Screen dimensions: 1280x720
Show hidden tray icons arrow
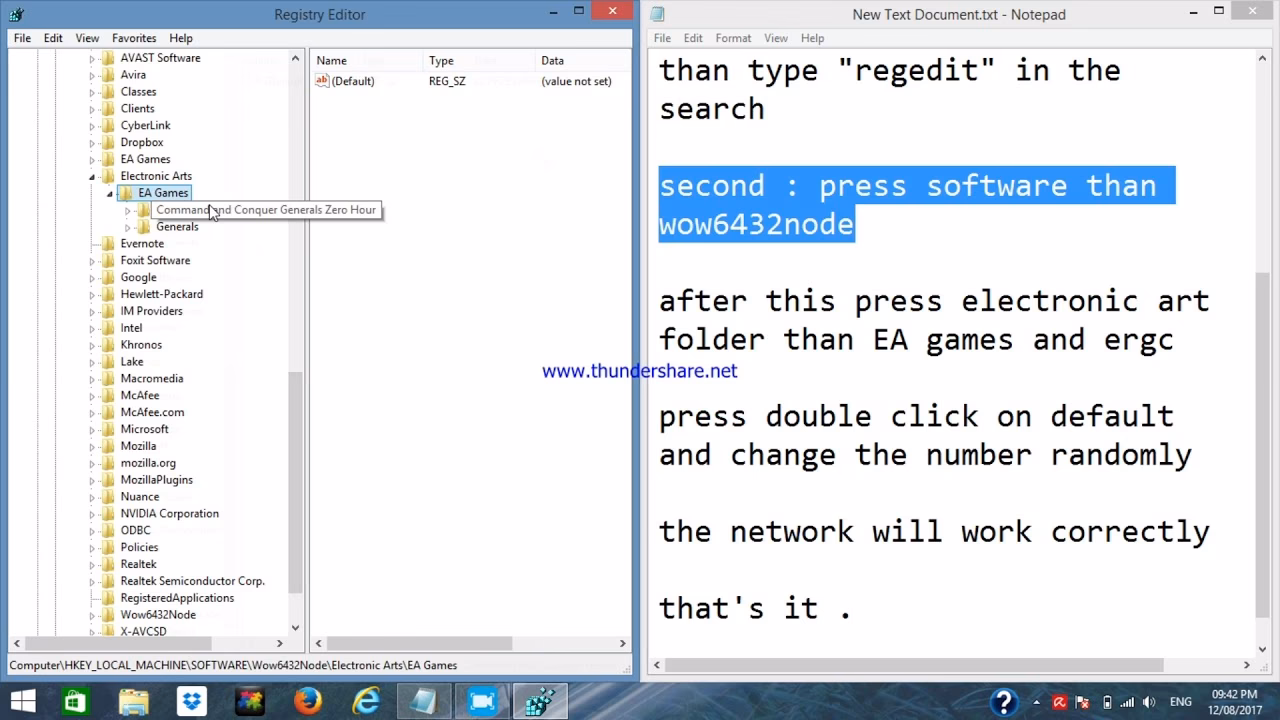[1037, 702]
